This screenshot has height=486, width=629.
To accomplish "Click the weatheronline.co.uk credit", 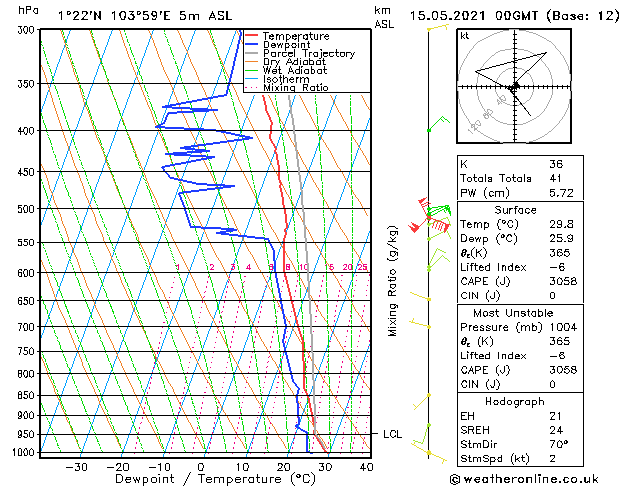I will pos(524,479).
